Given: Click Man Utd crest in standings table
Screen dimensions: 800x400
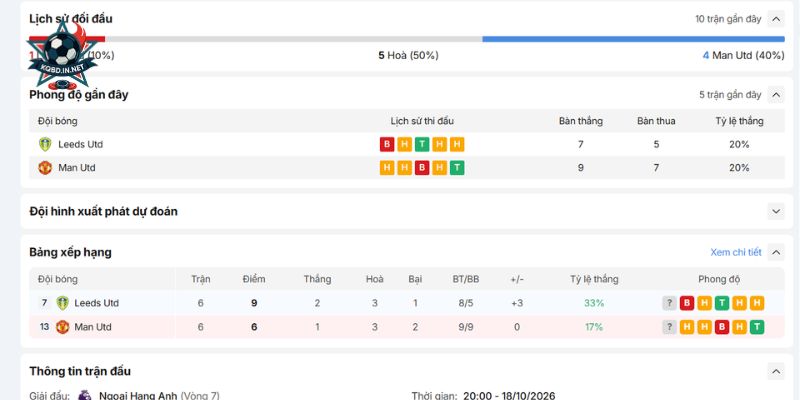Looking at the screenshot, I should tap(62, 327).
